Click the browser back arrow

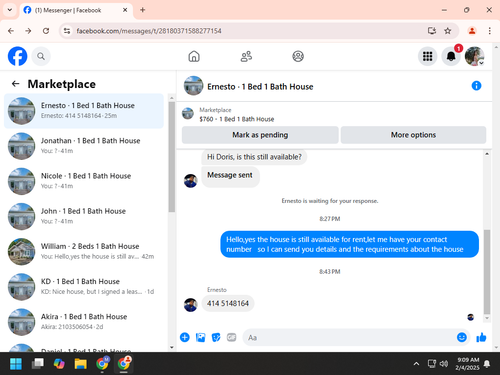click(11, 31)
